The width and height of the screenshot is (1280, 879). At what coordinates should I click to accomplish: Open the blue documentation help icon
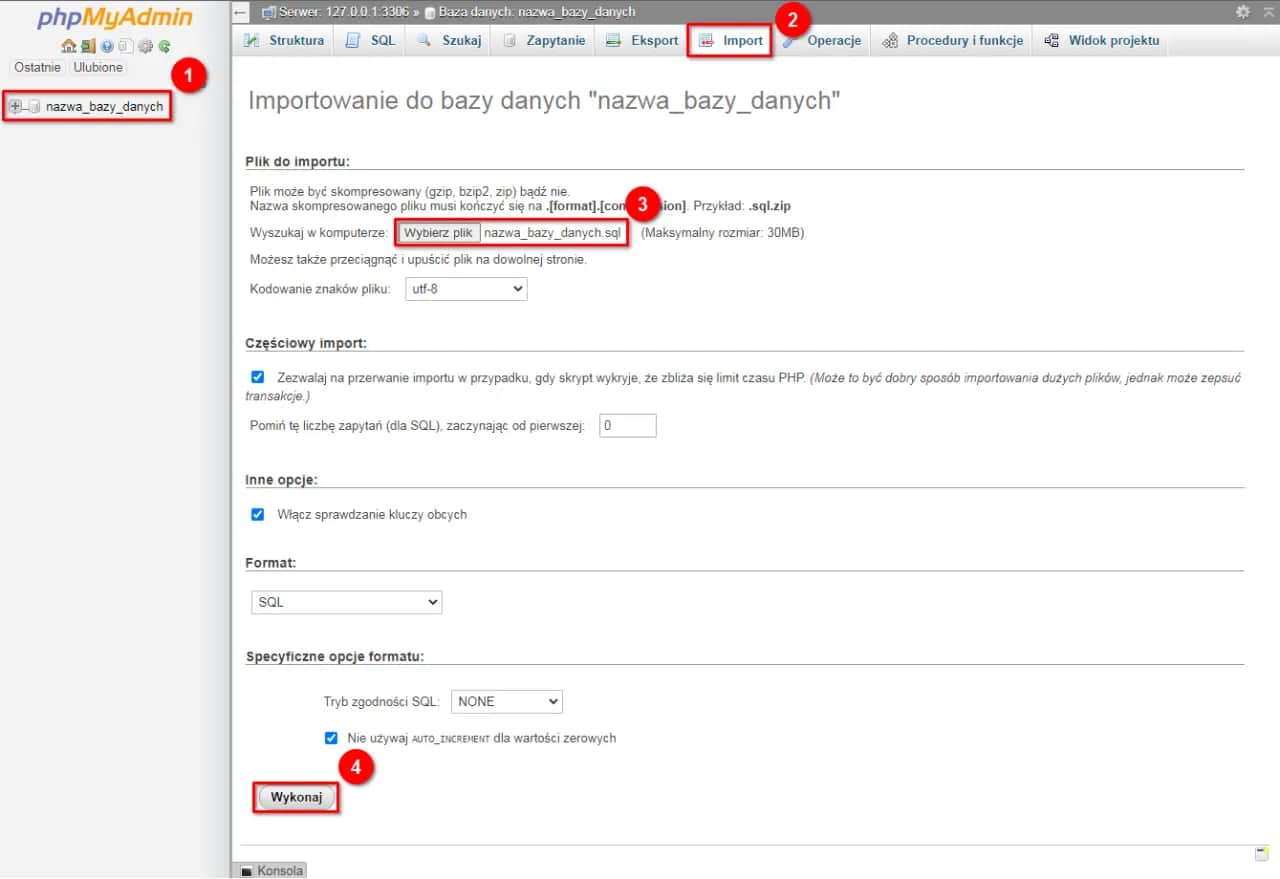click(106, 46)
